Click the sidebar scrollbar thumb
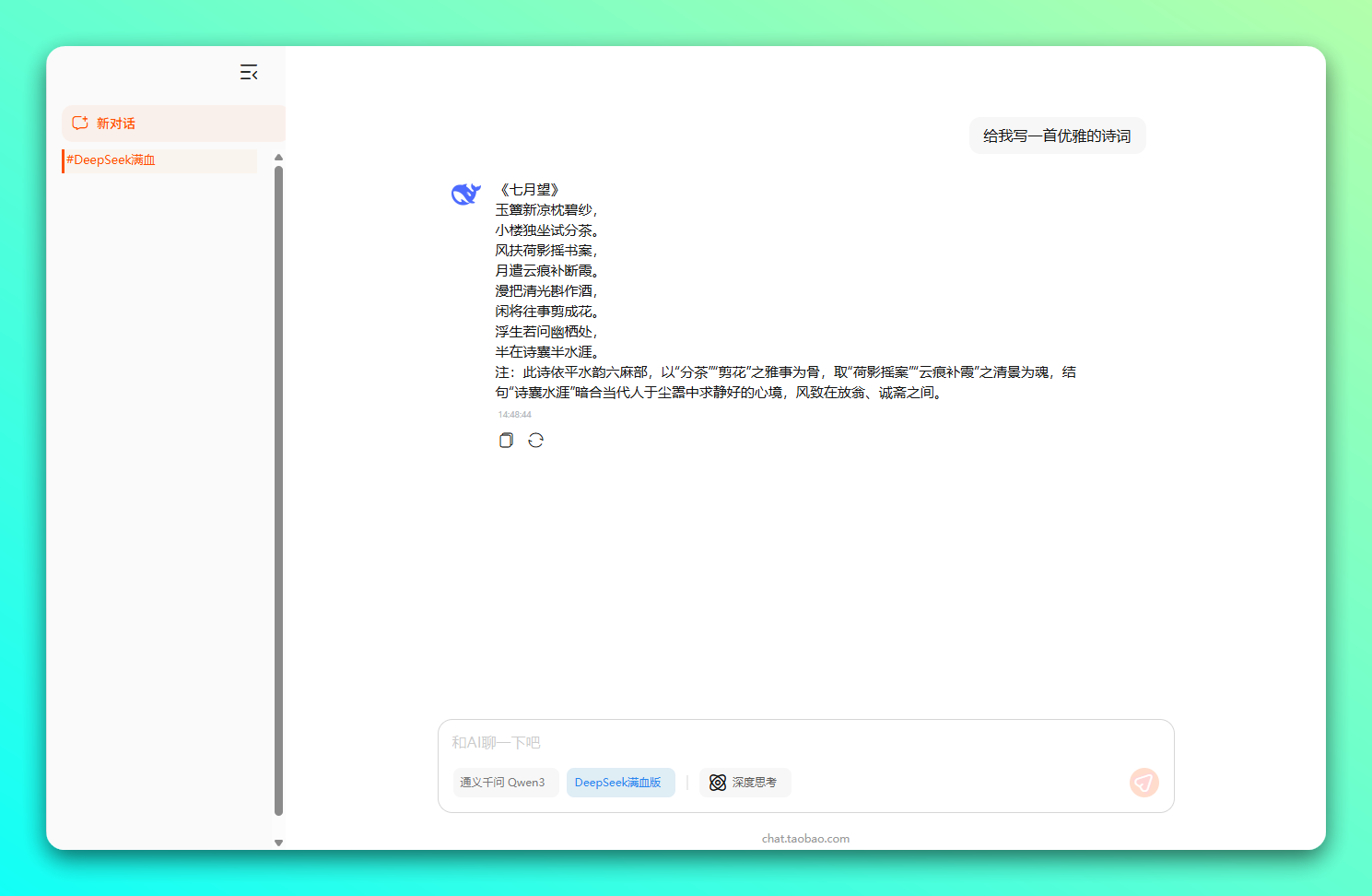Screen dimensions: 1372x896 tap(278, 490)
